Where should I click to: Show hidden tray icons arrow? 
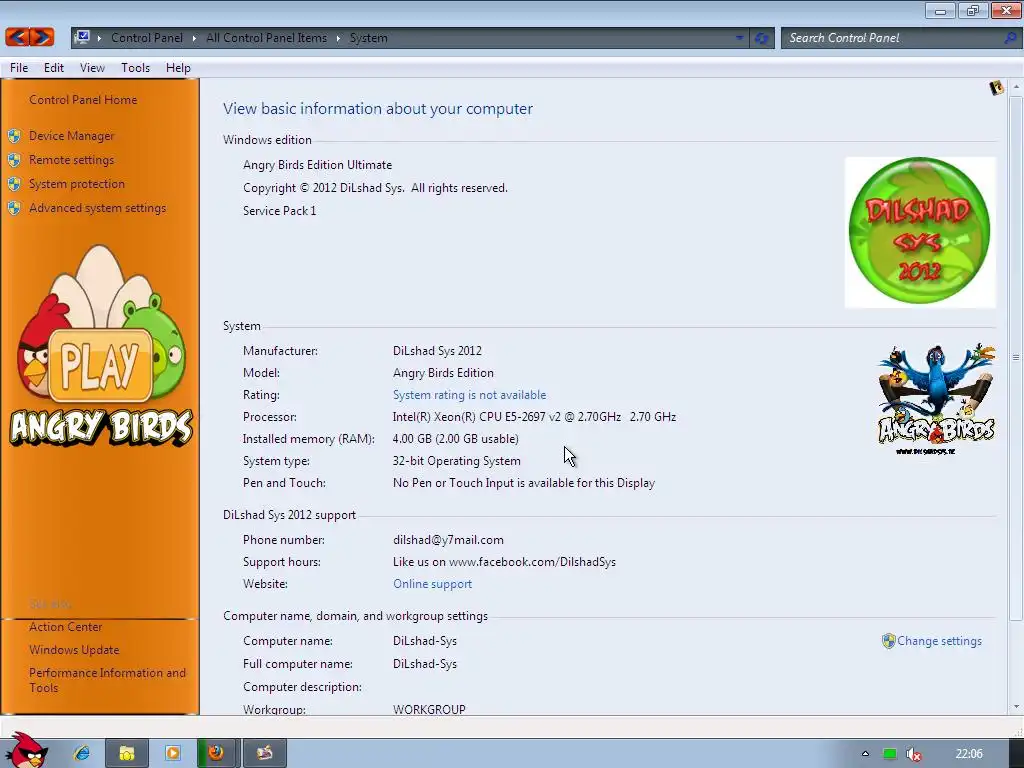coord(865,754)
